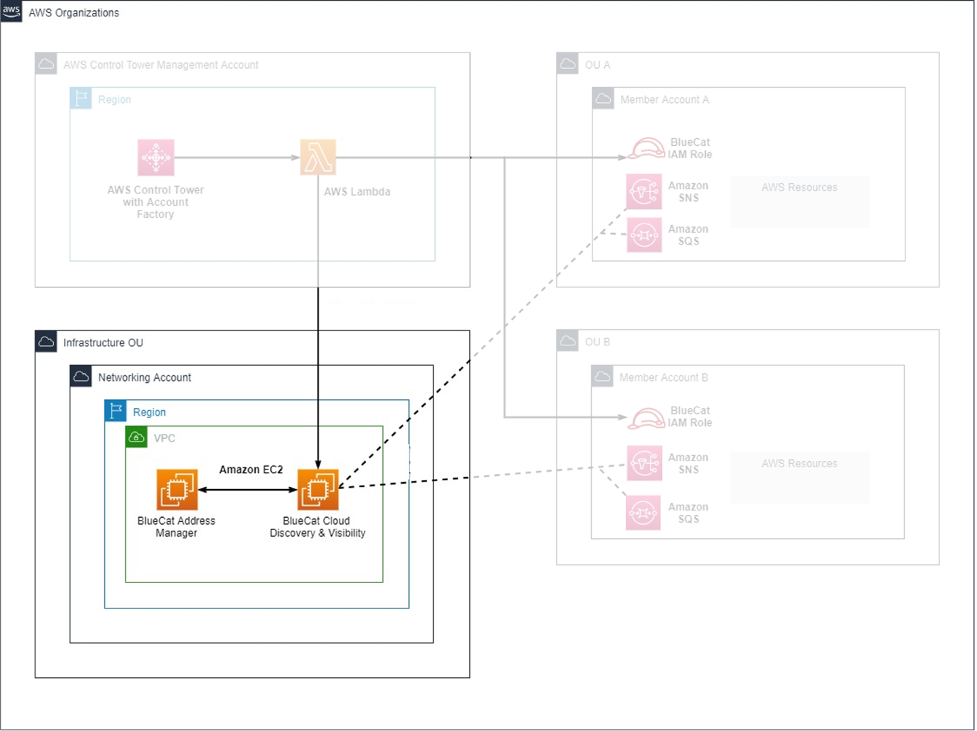
Task: Select the Amazon SQS icon in Member Account A
Action: point(643,233)
